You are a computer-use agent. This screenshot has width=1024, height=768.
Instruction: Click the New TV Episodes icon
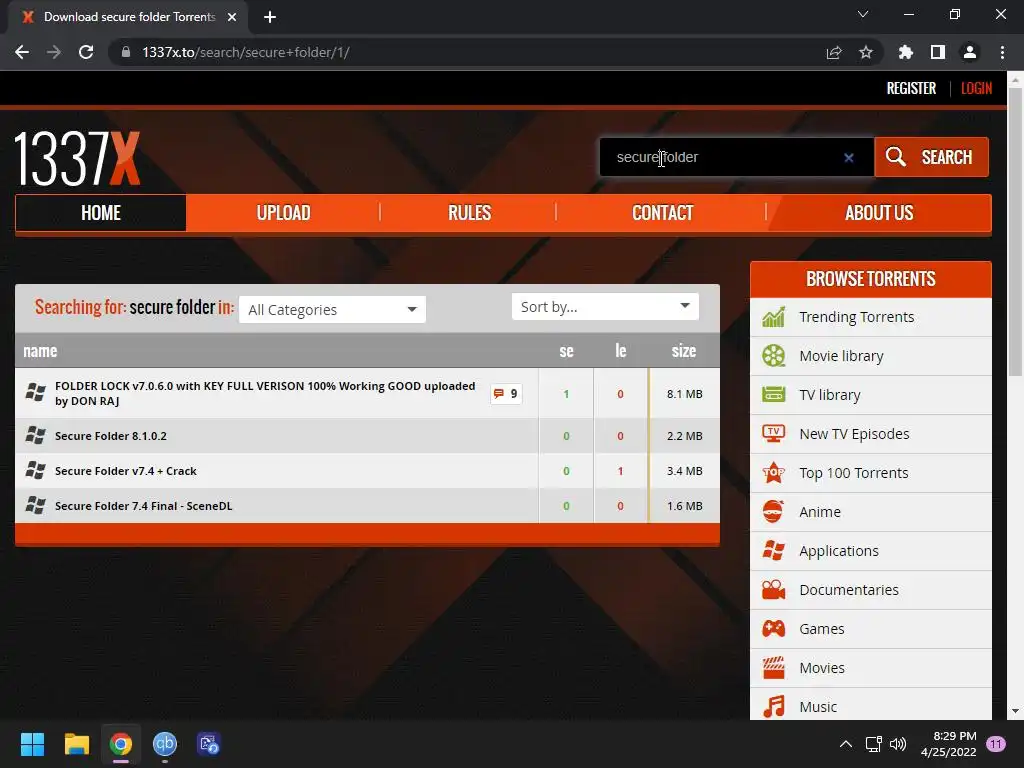(774, 434)
